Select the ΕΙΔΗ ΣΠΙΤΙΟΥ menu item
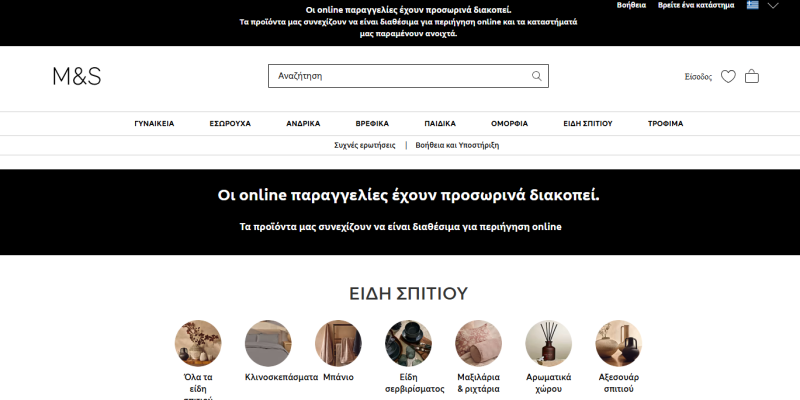This screenshot has height=400, width=800. click(587, 124)
